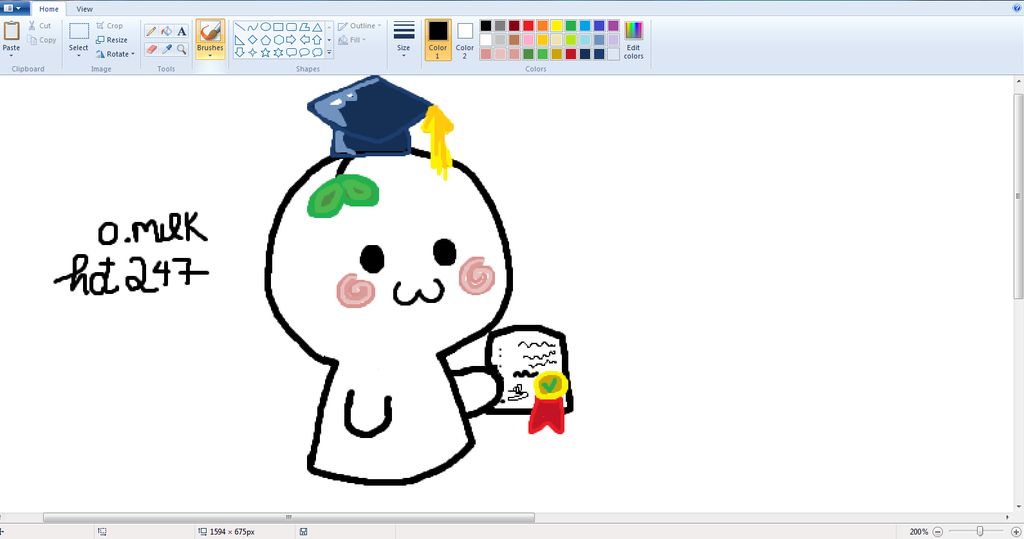Choose the Line shape
The width and height of the screenshot is (1024, 539).
coord(240,27)
